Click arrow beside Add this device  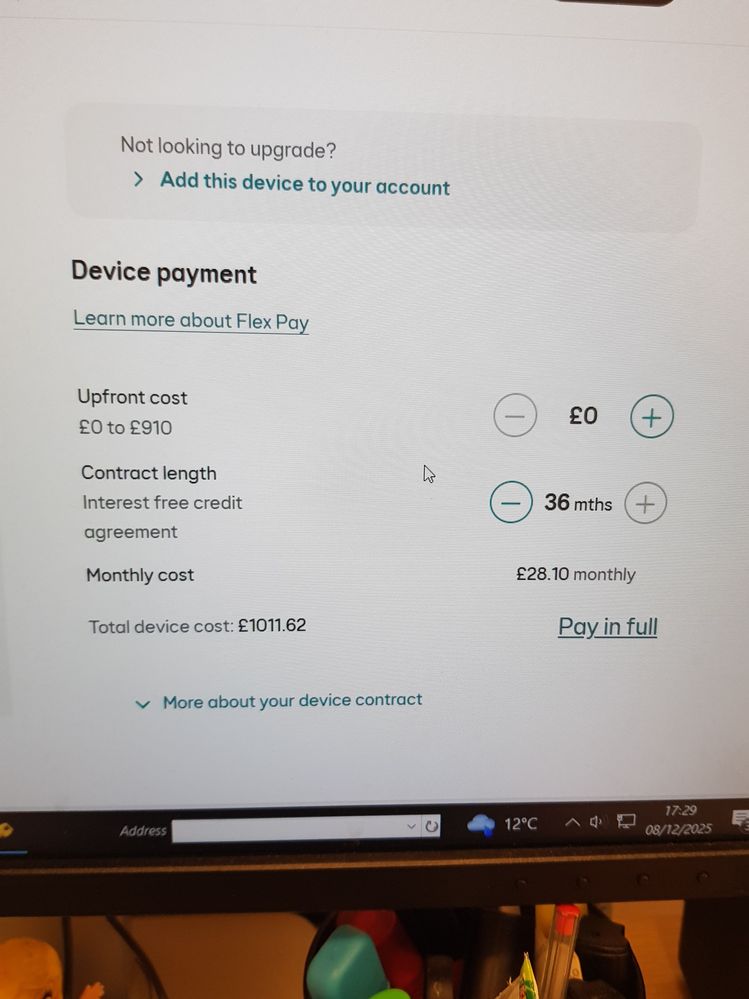(138, 180)
